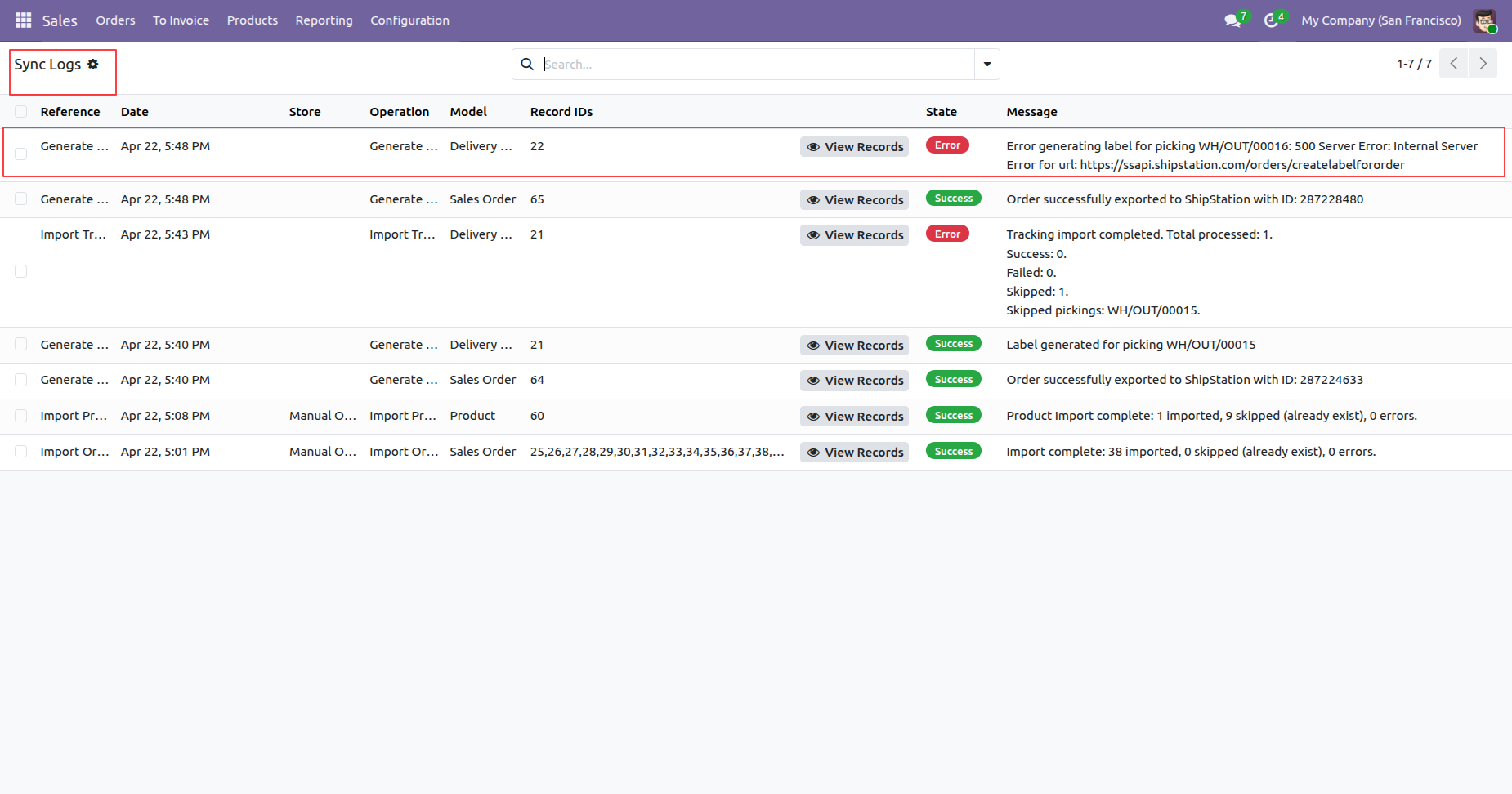Sort by Operation column header
This screenshot has height=794, width=1512.
pos(400,112)
